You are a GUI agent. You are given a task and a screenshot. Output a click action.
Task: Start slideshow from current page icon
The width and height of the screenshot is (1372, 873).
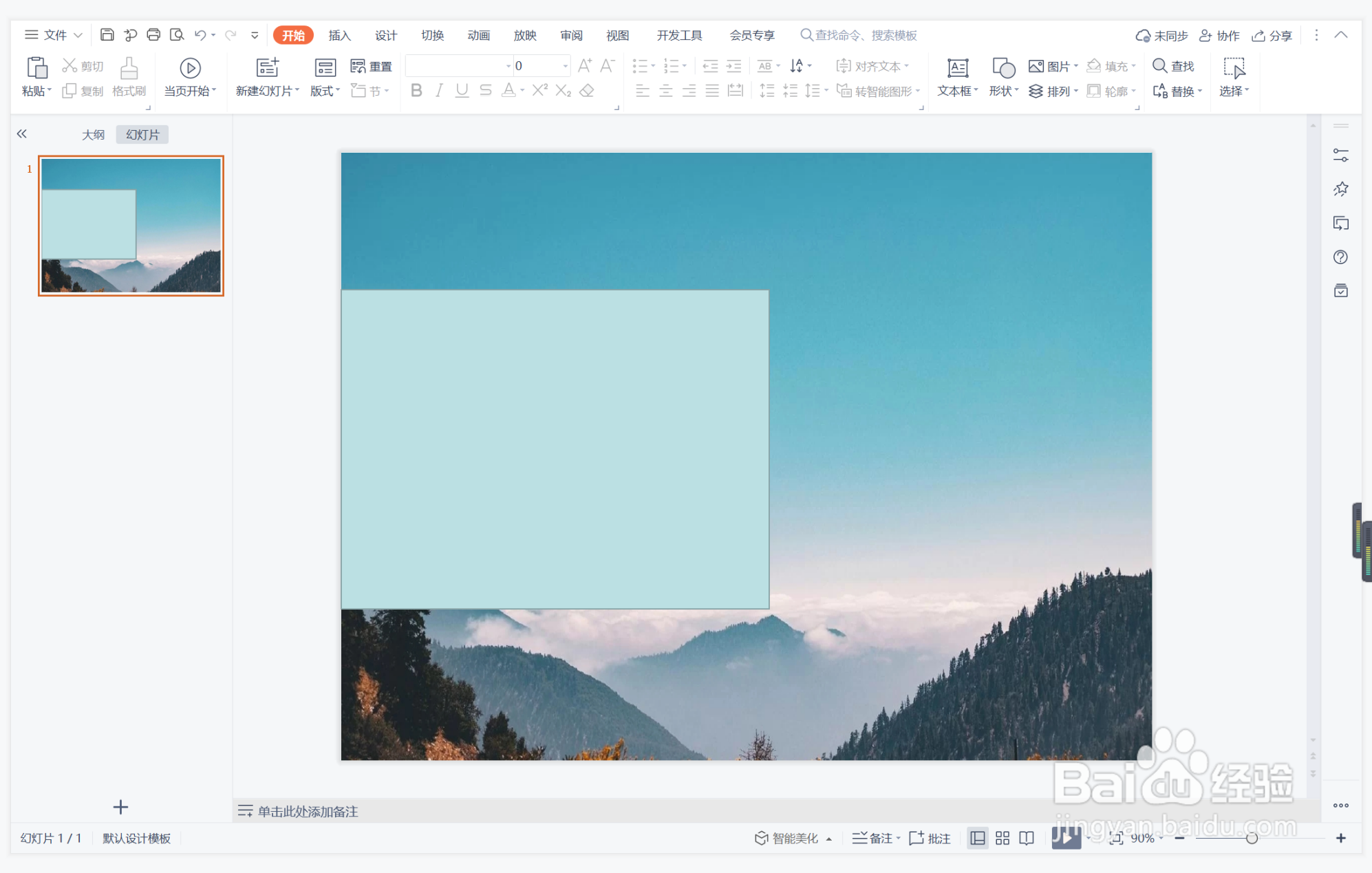[x=190, y=69]
